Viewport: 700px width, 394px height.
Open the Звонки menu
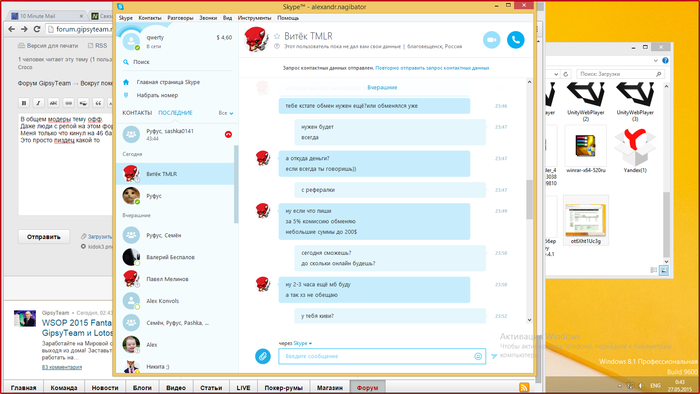point(208,18)
